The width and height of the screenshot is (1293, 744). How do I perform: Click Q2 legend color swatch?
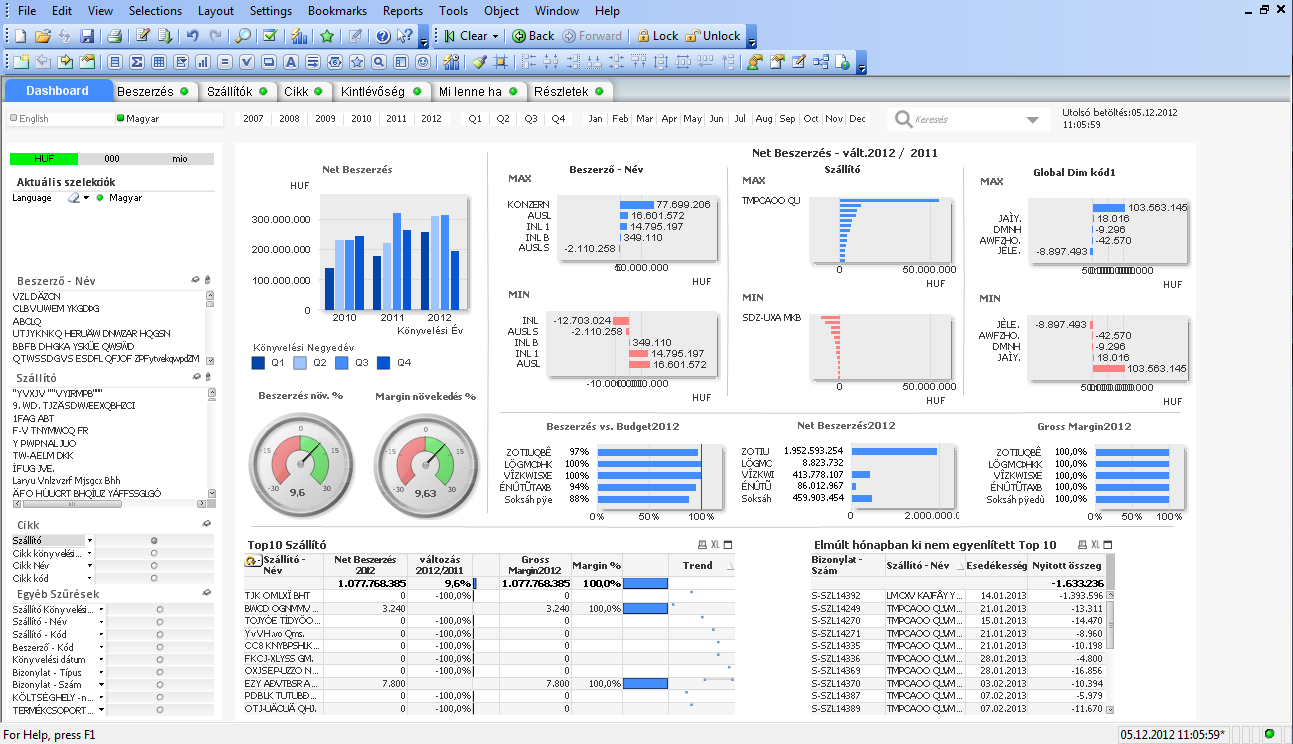[301, 363]
